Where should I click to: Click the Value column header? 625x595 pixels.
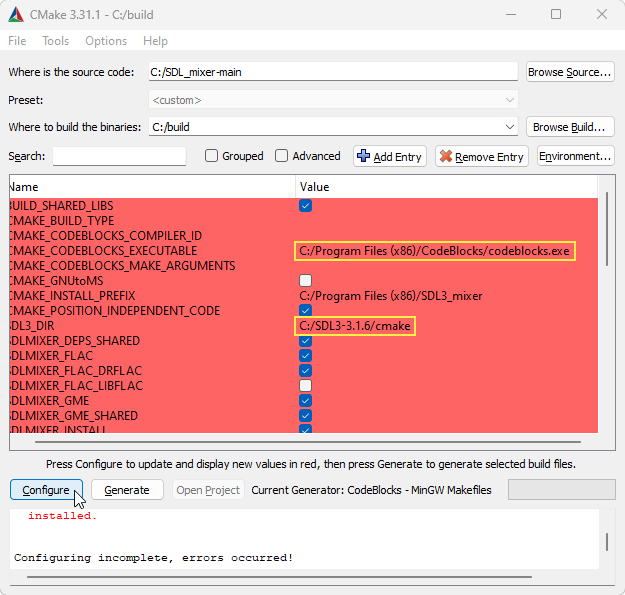pos(446,187)
